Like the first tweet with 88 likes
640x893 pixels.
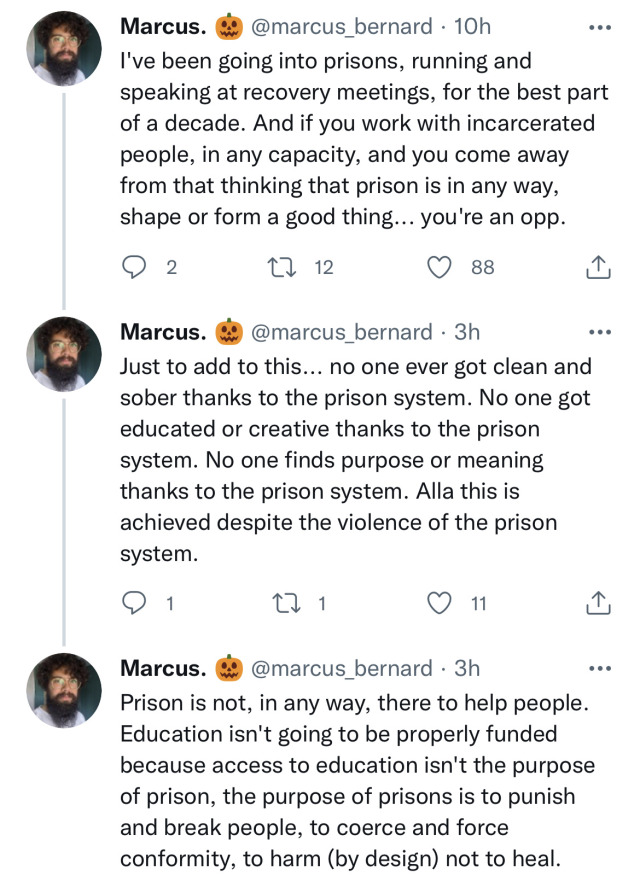[438, 267]
